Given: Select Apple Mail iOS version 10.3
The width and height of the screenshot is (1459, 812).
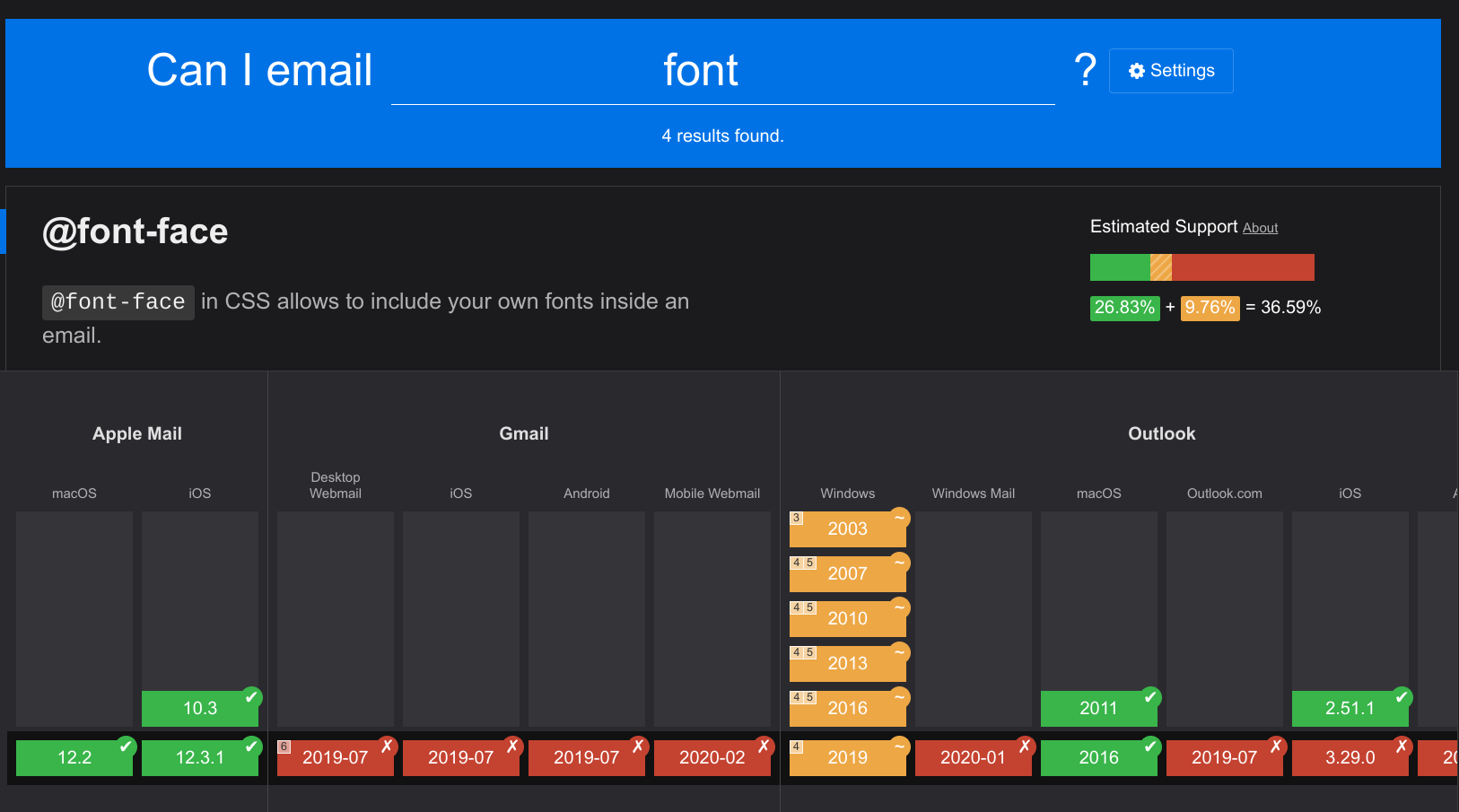Looking at the screenshot, I should point(200,708).
